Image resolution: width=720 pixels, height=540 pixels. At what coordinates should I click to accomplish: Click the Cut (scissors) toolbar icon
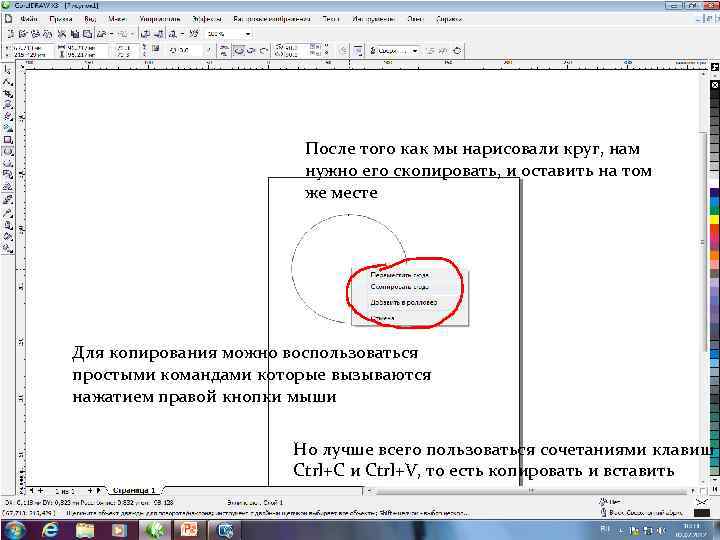tap(62, 34)
